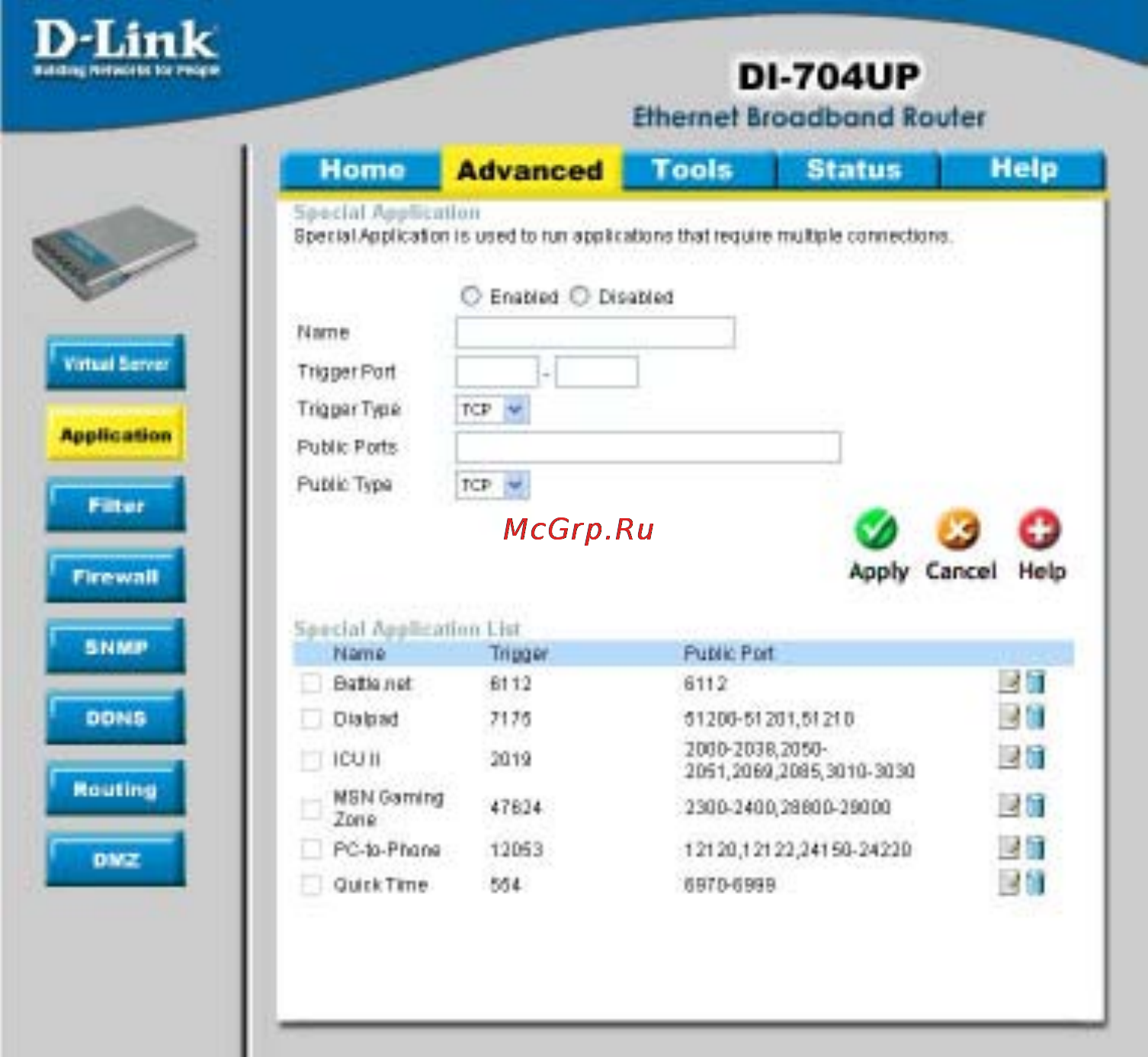Switch to the Help tab

click(x=1024, y=169)
